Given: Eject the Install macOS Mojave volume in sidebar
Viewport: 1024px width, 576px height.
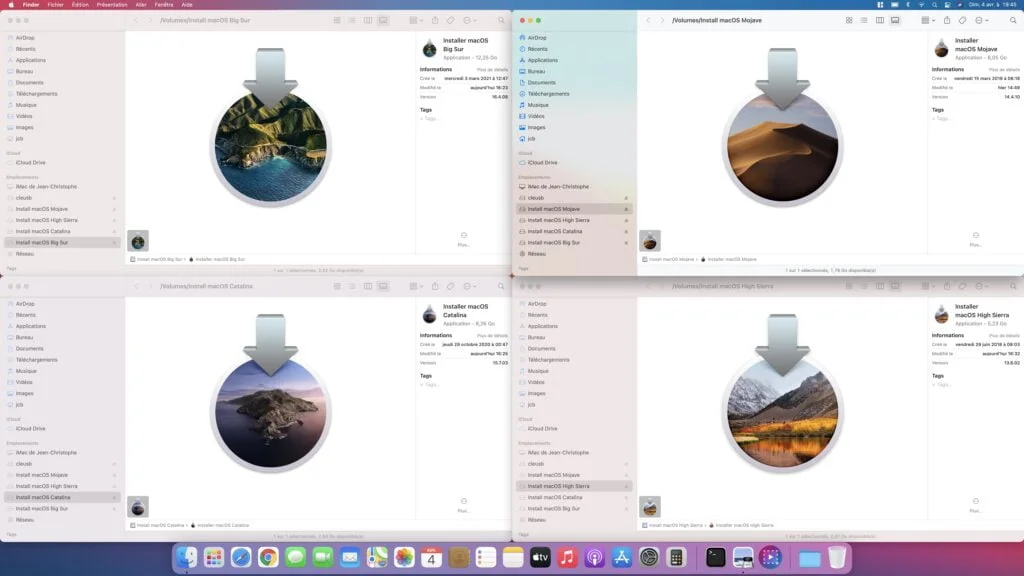Looking at the screenshot, I should (x=626, y=209).
